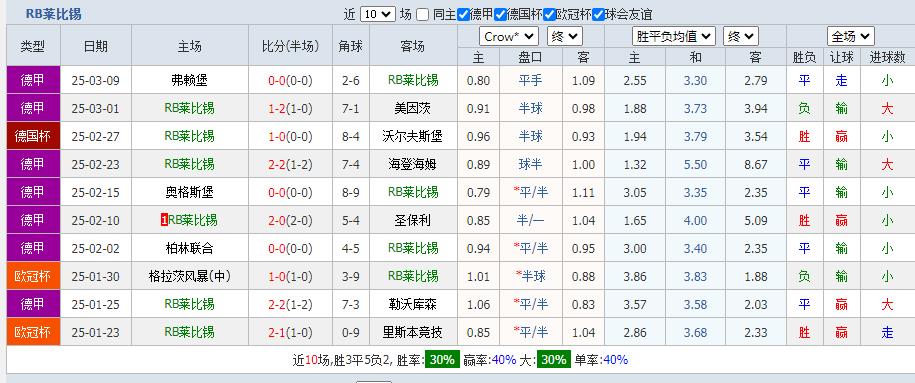Viewport: 915px width, 383px height.
Task: Click the away odds 8.67 in 海登海姆 row
Action: [756, 164]
